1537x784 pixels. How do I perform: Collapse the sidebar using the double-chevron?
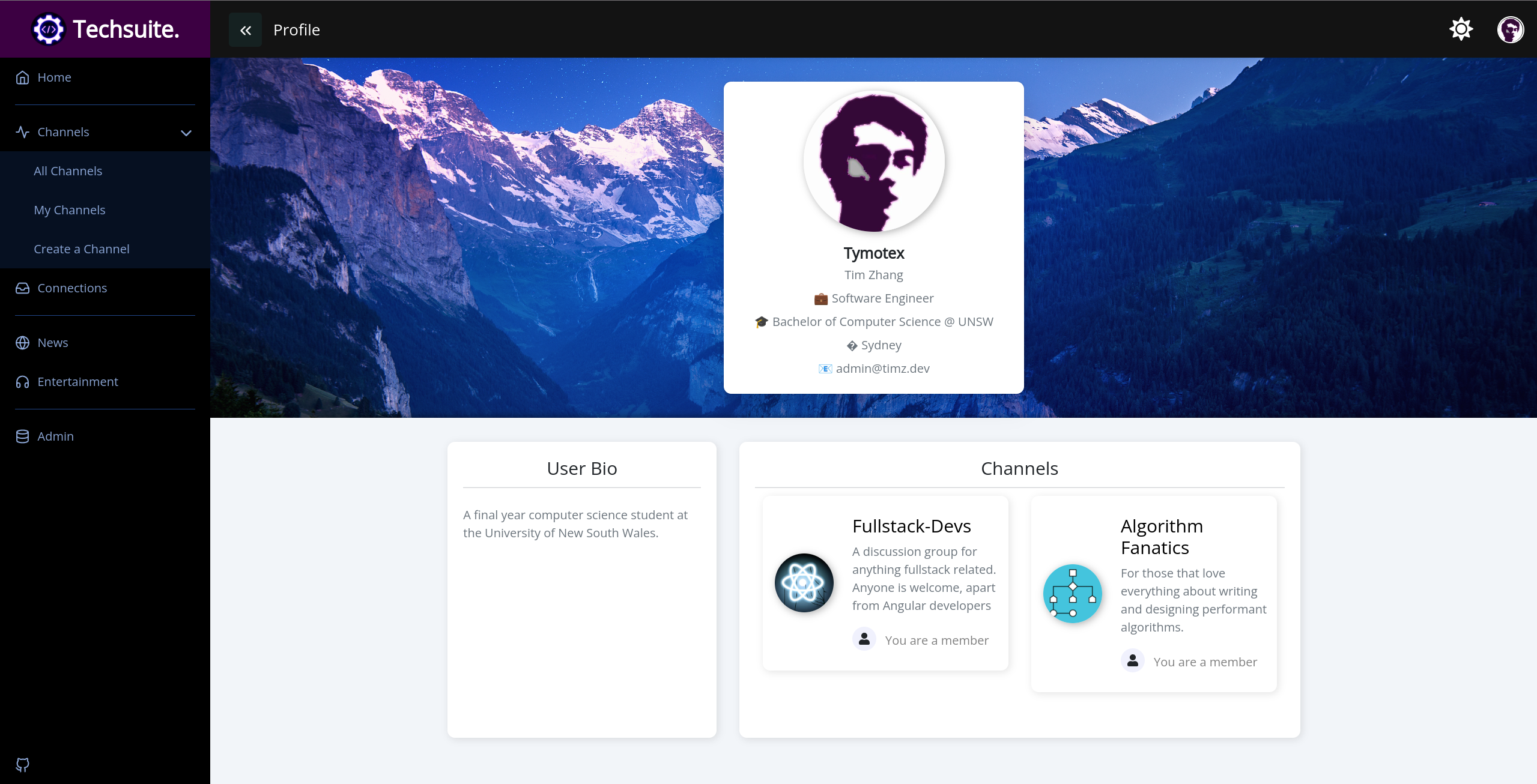(244, 29)
